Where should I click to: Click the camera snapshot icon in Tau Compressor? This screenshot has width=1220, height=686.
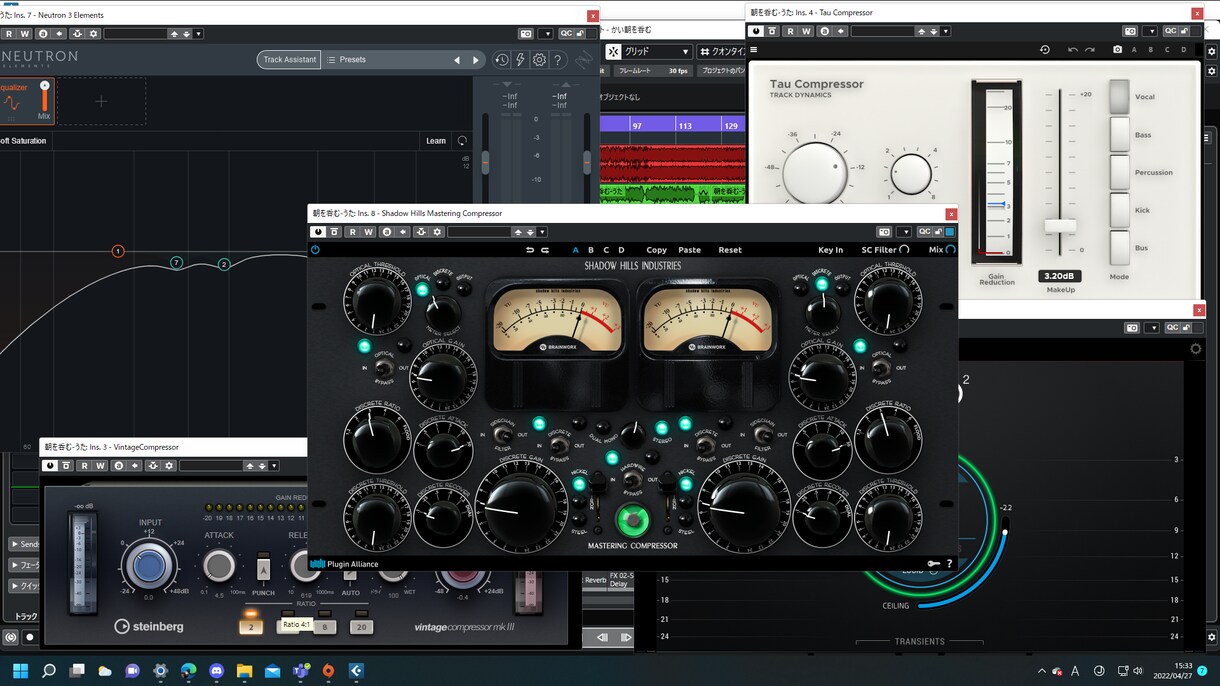[1117, 50]
